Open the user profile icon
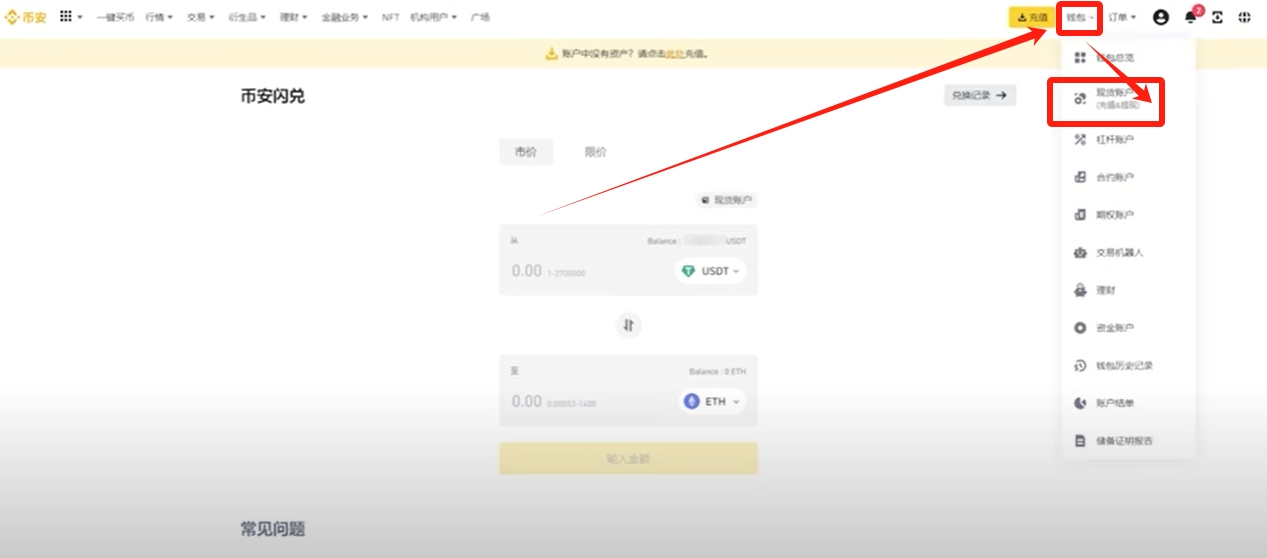 (1161, 17)
